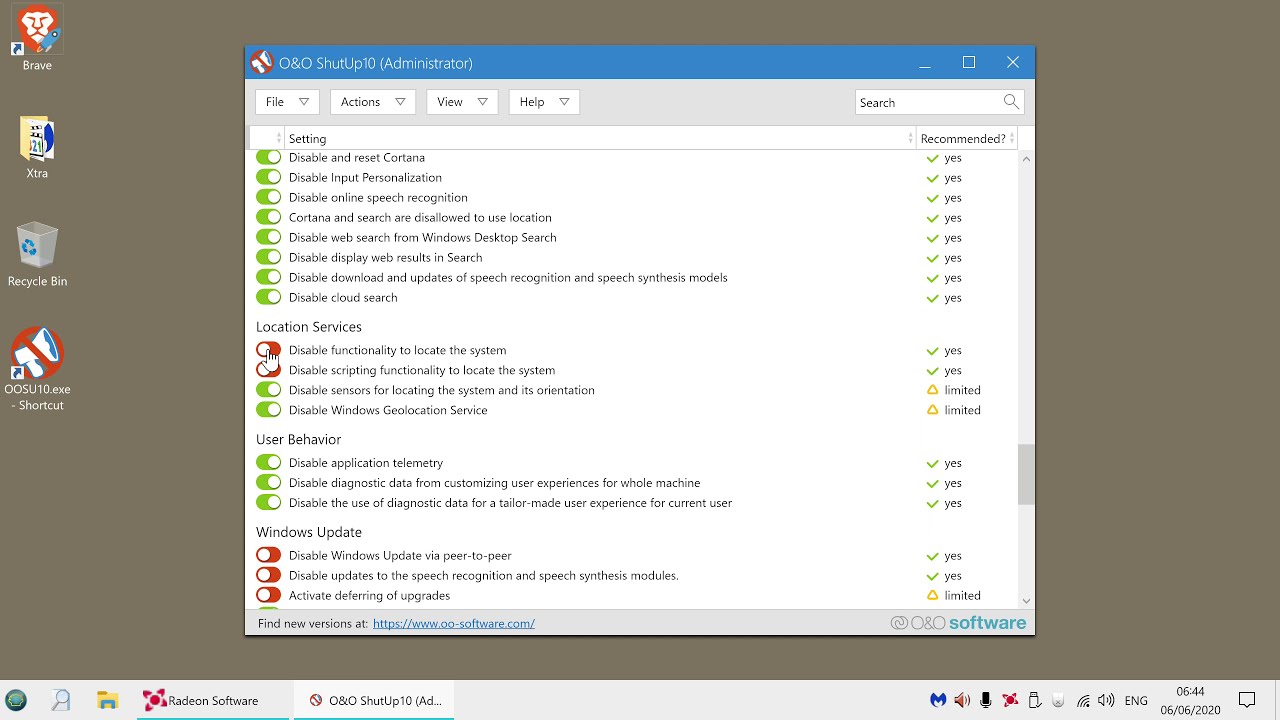Click yellow triangle for Activate deferring of upgrades
This screenshot has width=1280, height=720.
(932, 595)
